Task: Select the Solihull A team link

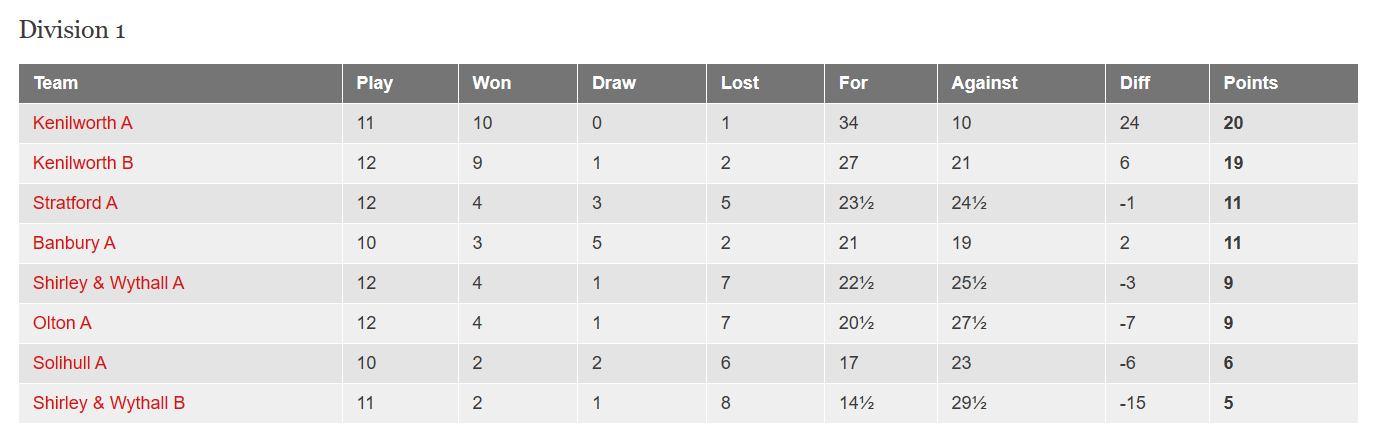Action: pos(69,363)
